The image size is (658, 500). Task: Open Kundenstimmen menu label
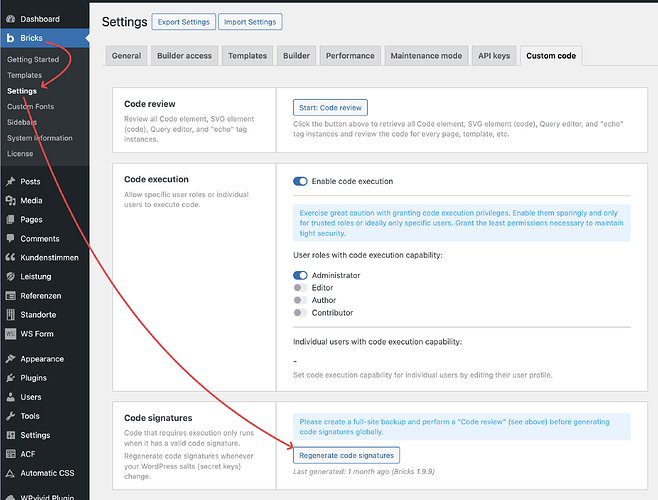tap(50, 257)
